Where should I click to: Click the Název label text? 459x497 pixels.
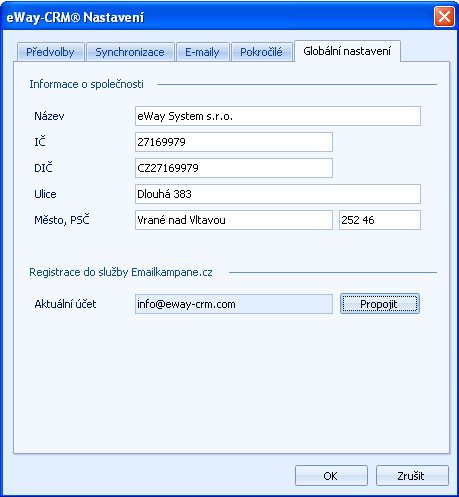(49, 116)
